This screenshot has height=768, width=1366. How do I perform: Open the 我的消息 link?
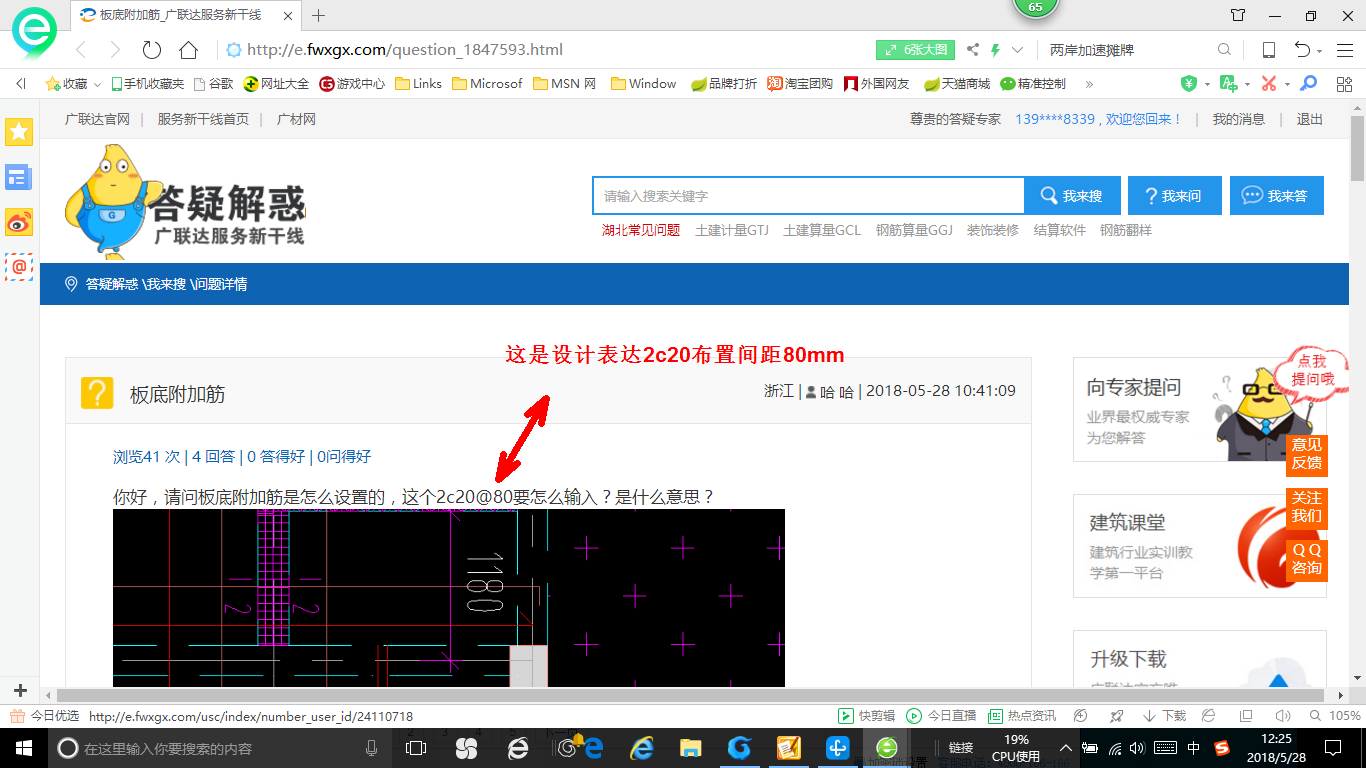[x=1239, y=119]
